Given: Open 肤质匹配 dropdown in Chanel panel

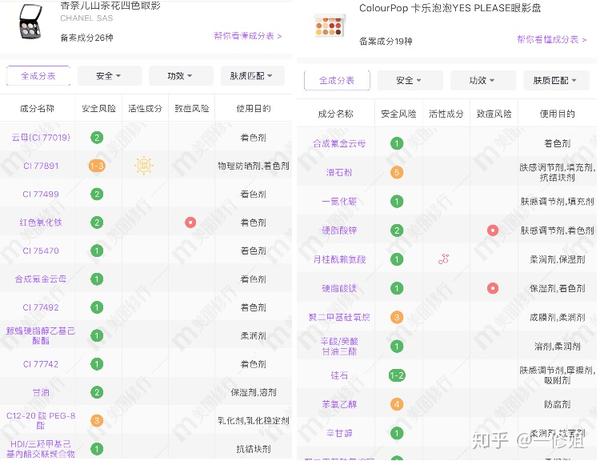Looking at the screenshot, I should tap(252, 76).
